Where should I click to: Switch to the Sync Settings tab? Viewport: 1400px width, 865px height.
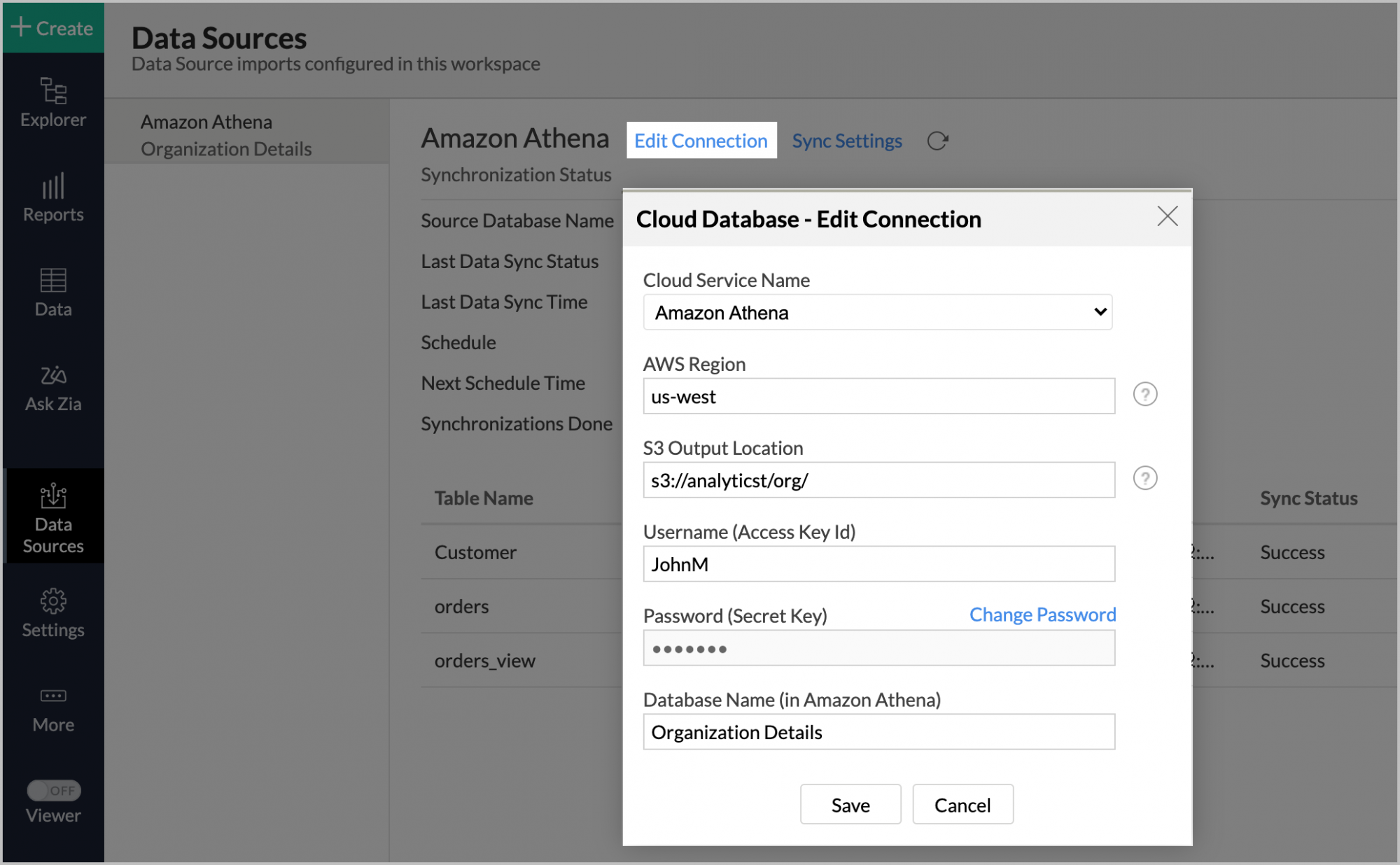coord(846,140)
